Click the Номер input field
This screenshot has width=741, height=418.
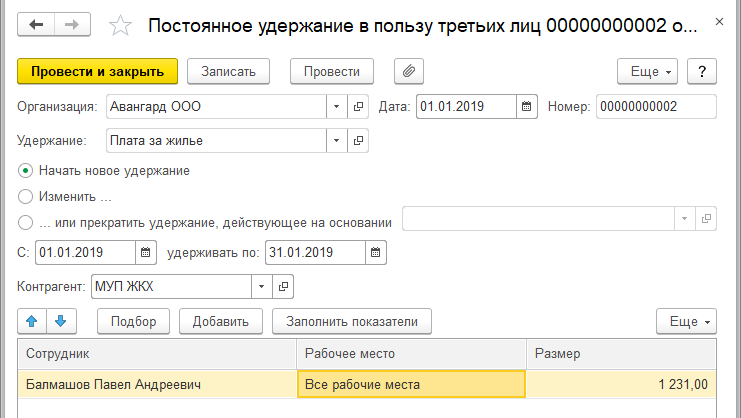(656, 107)
